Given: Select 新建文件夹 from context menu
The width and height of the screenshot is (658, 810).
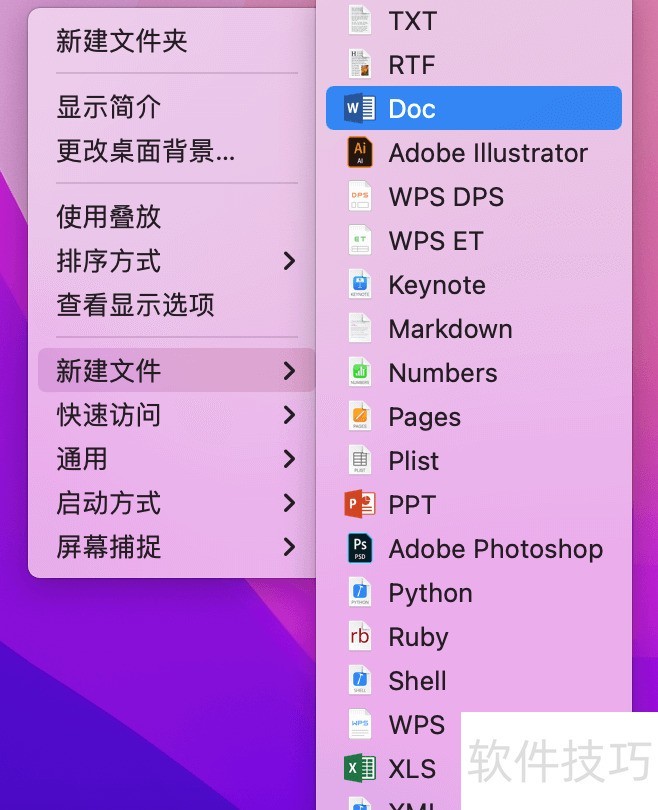Looking at the screenshot, I should 122,41.
